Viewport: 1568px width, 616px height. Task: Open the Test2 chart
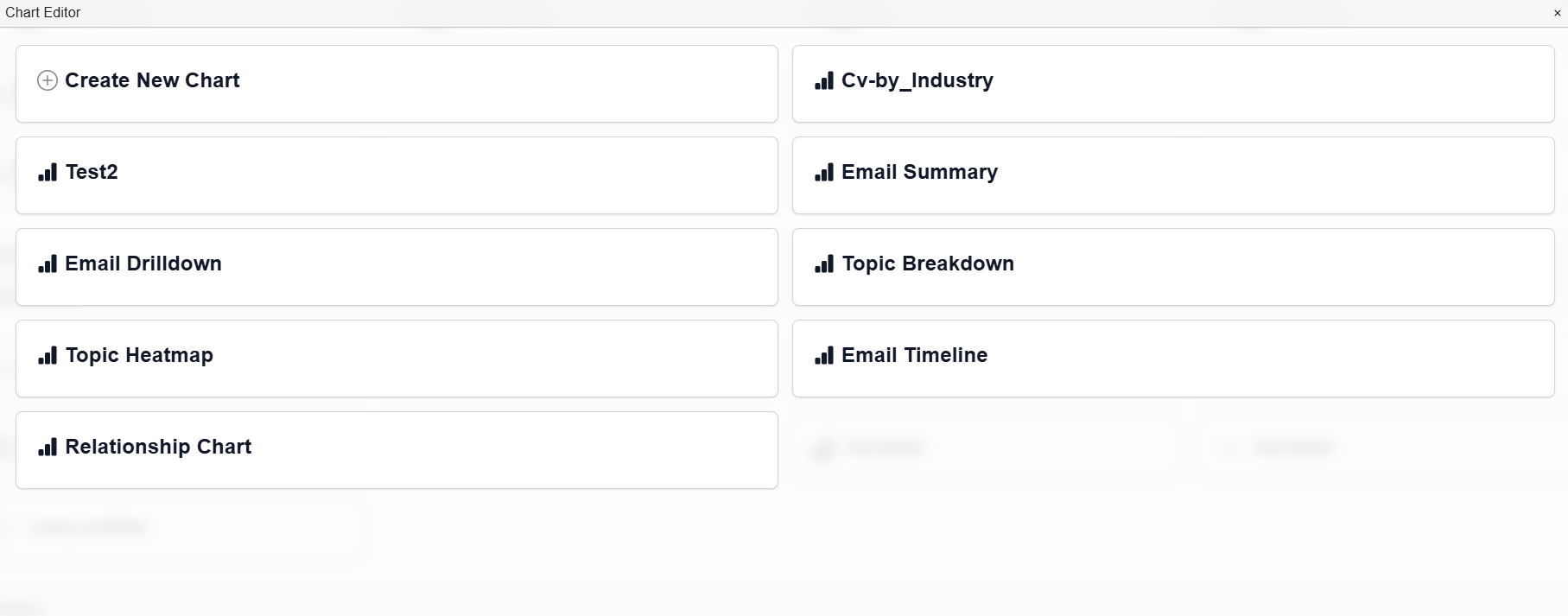(x=397, y=175)
